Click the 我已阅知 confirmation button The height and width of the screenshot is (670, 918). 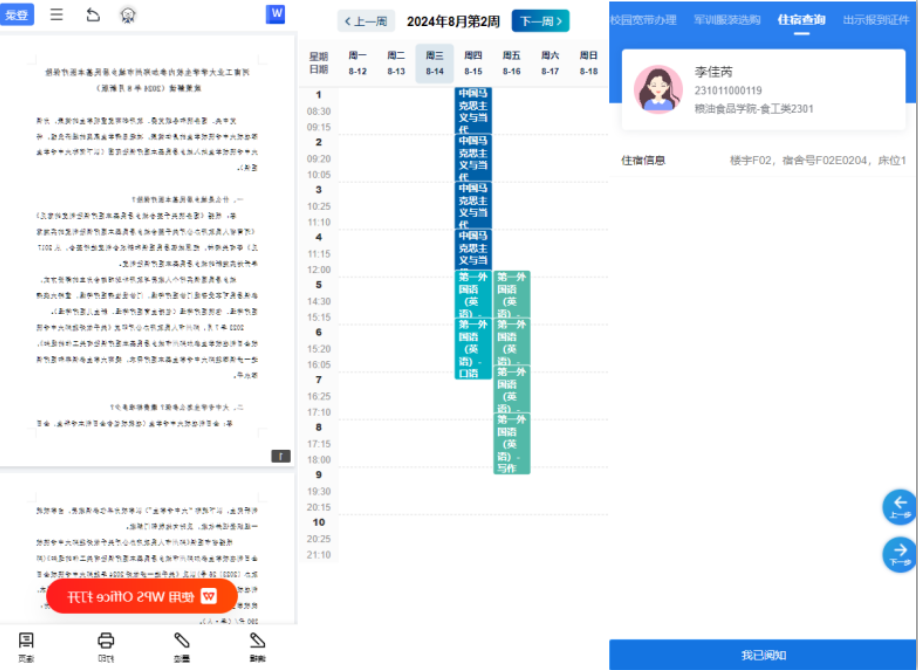point(763,655)
